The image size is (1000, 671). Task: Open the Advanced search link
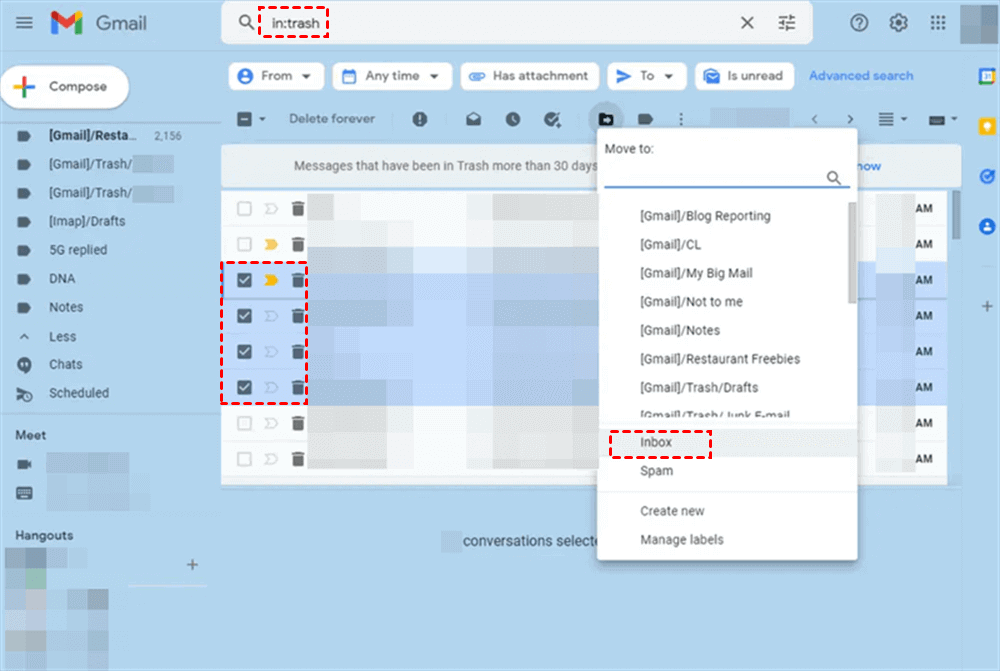[860, 76]
